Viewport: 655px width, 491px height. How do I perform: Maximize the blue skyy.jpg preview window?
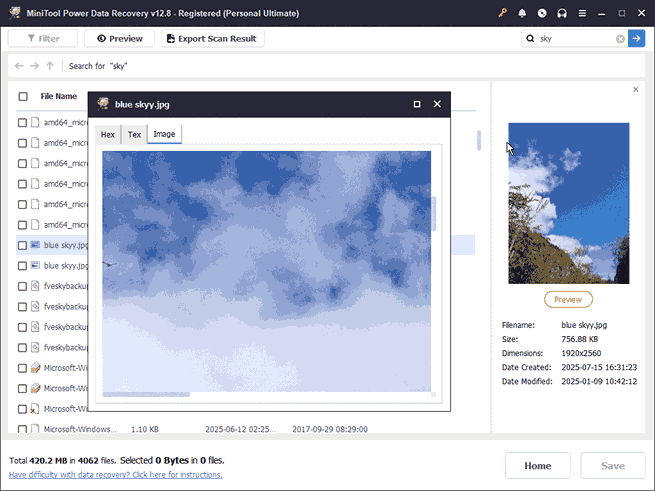pyautogui.click(x=417, y=104)
